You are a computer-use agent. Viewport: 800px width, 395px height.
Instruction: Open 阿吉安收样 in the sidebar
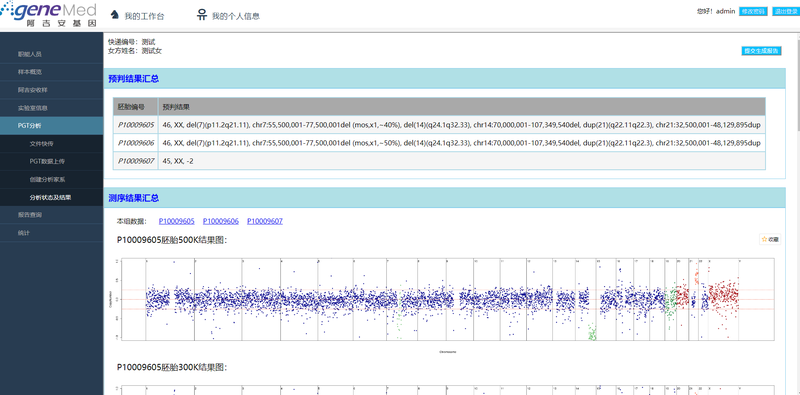tap(52, 90)
